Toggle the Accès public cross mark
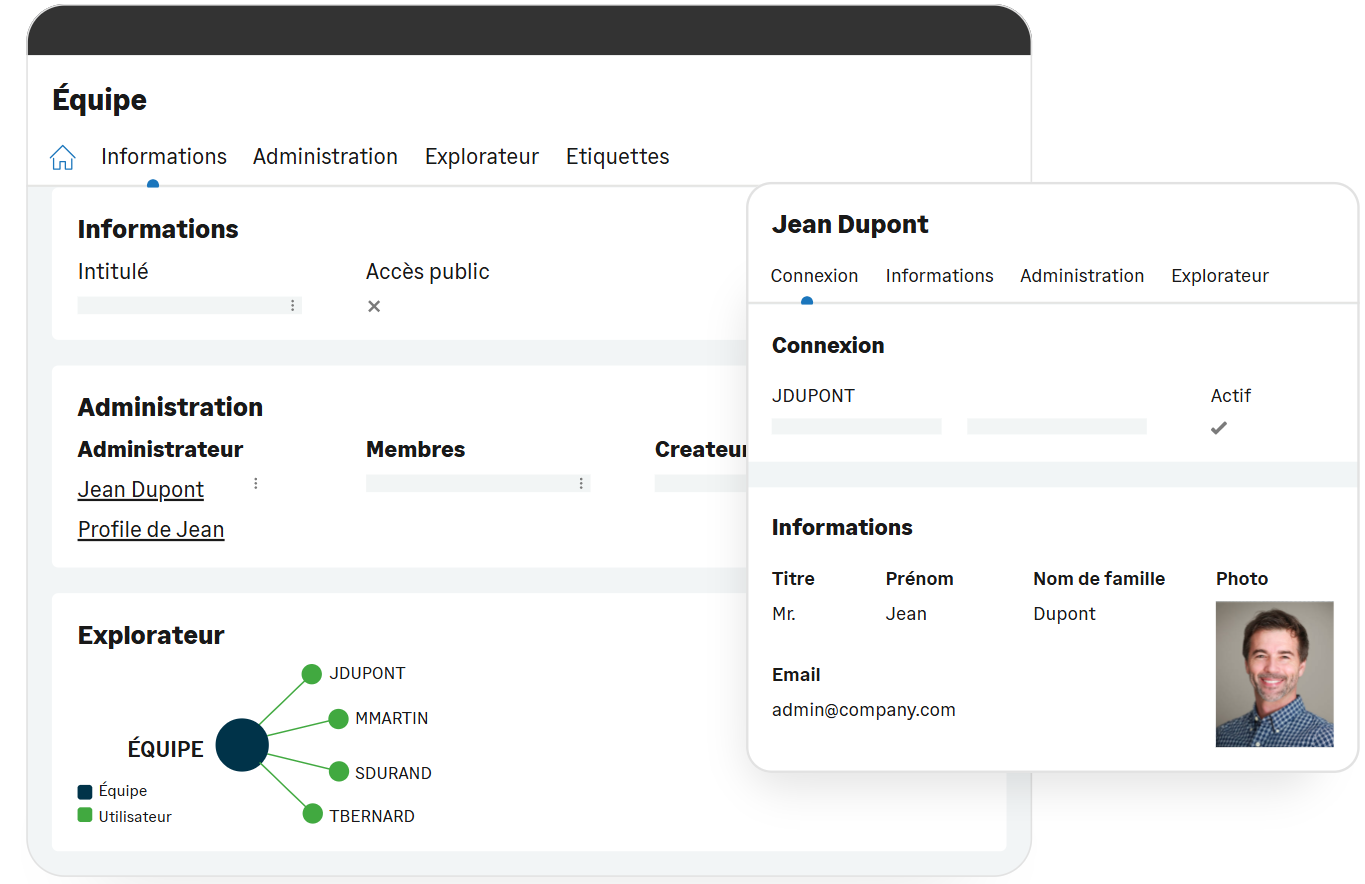 pos(374,306)
